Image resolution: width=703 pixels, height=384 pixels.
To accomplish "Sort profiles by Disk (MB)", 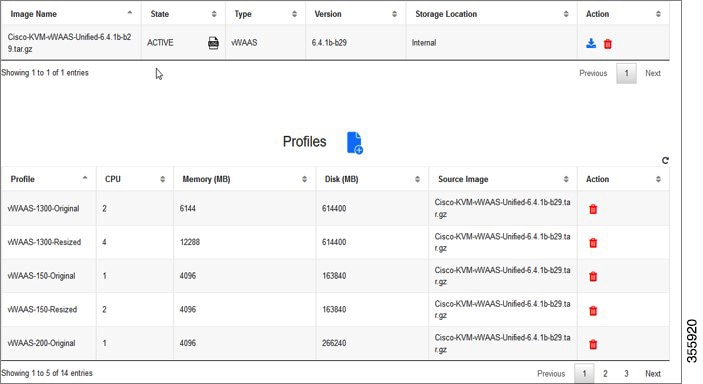I will [372, 179].
